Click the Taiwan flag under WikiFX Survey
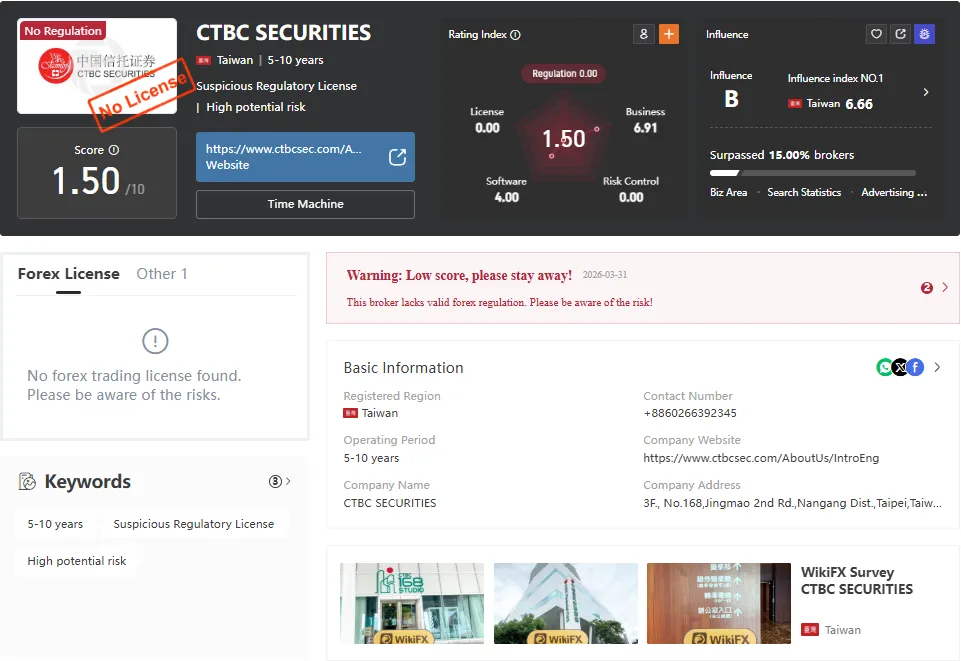 [810, 629]
